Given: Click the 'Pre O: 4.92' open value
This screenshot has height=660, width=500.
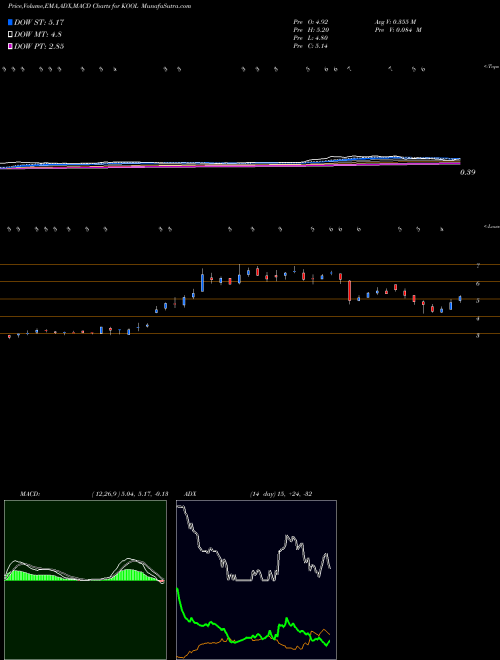Looking at the screenshot, I should [x=311, y=21].
